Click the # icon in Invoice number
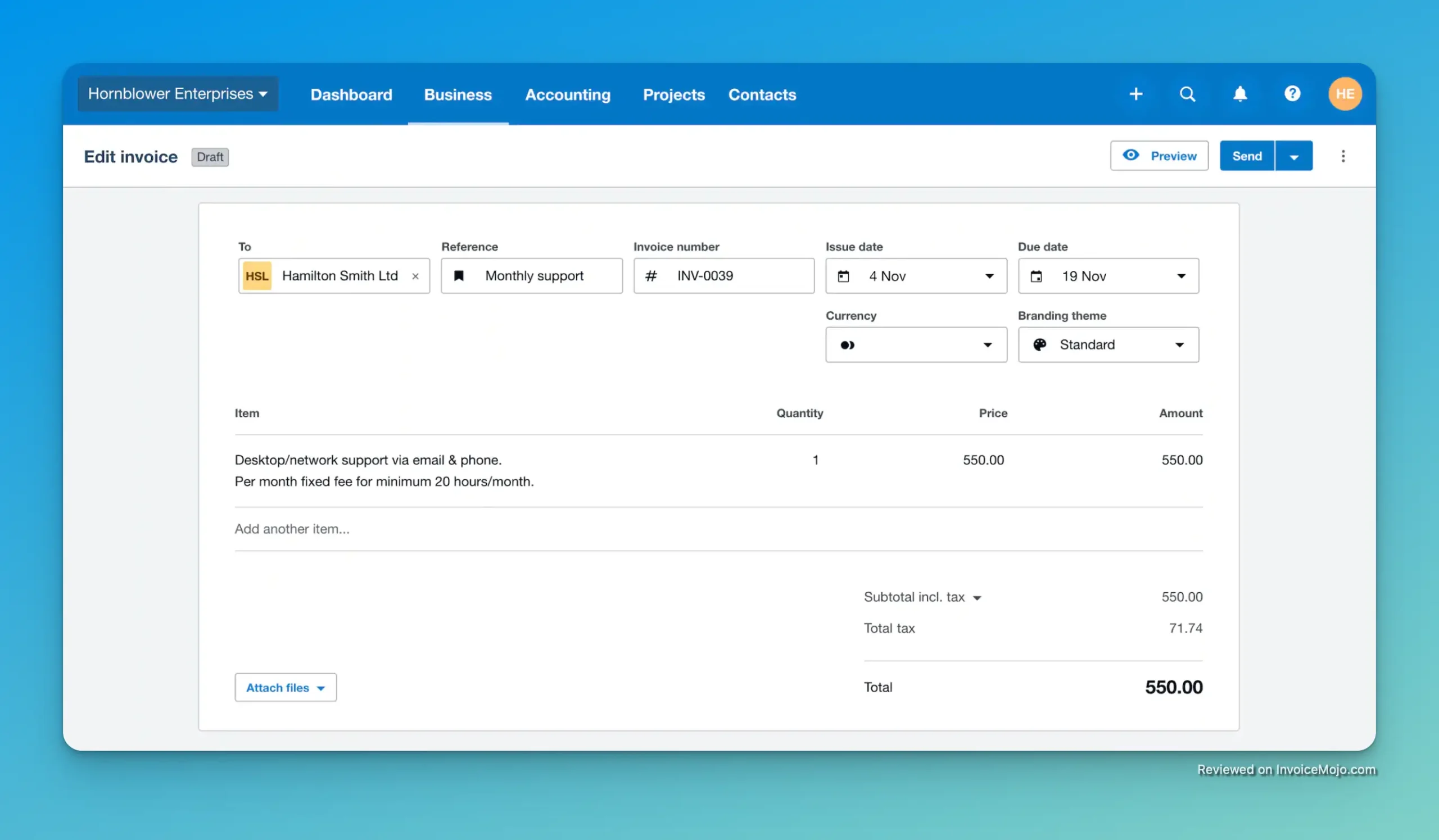This screenshot has width=1439, height=840. 651,276
